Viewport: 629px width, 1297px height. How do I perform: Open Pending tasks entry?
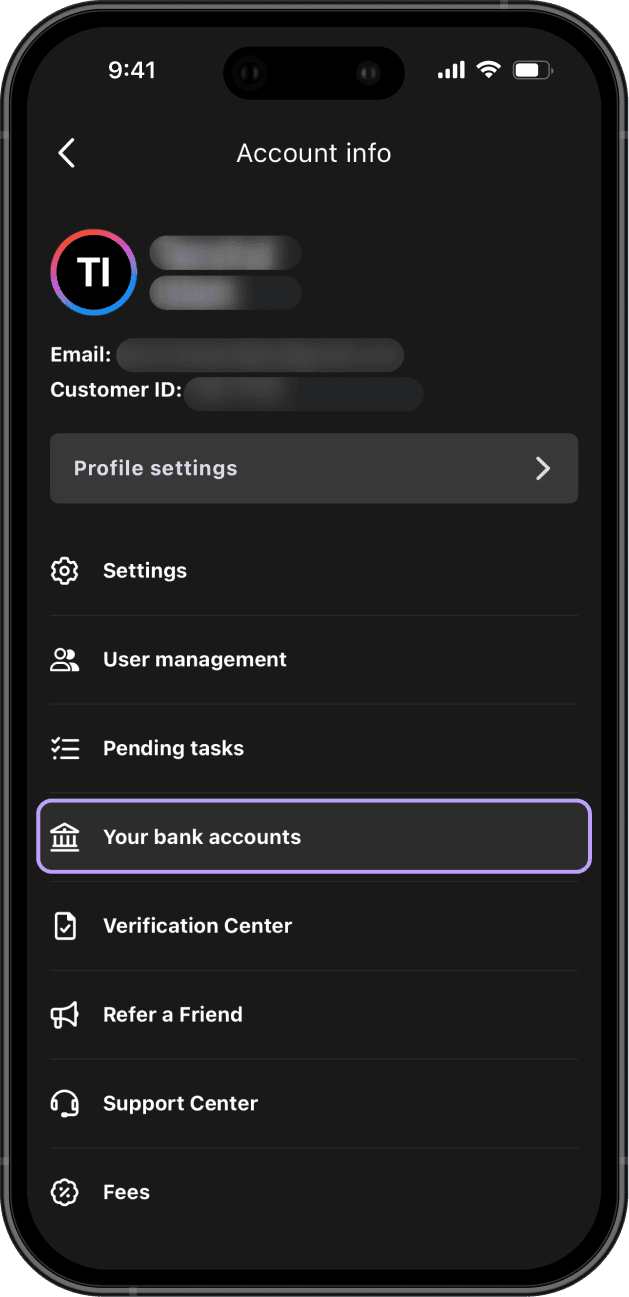pyautogui.click(x=314, y=749)
